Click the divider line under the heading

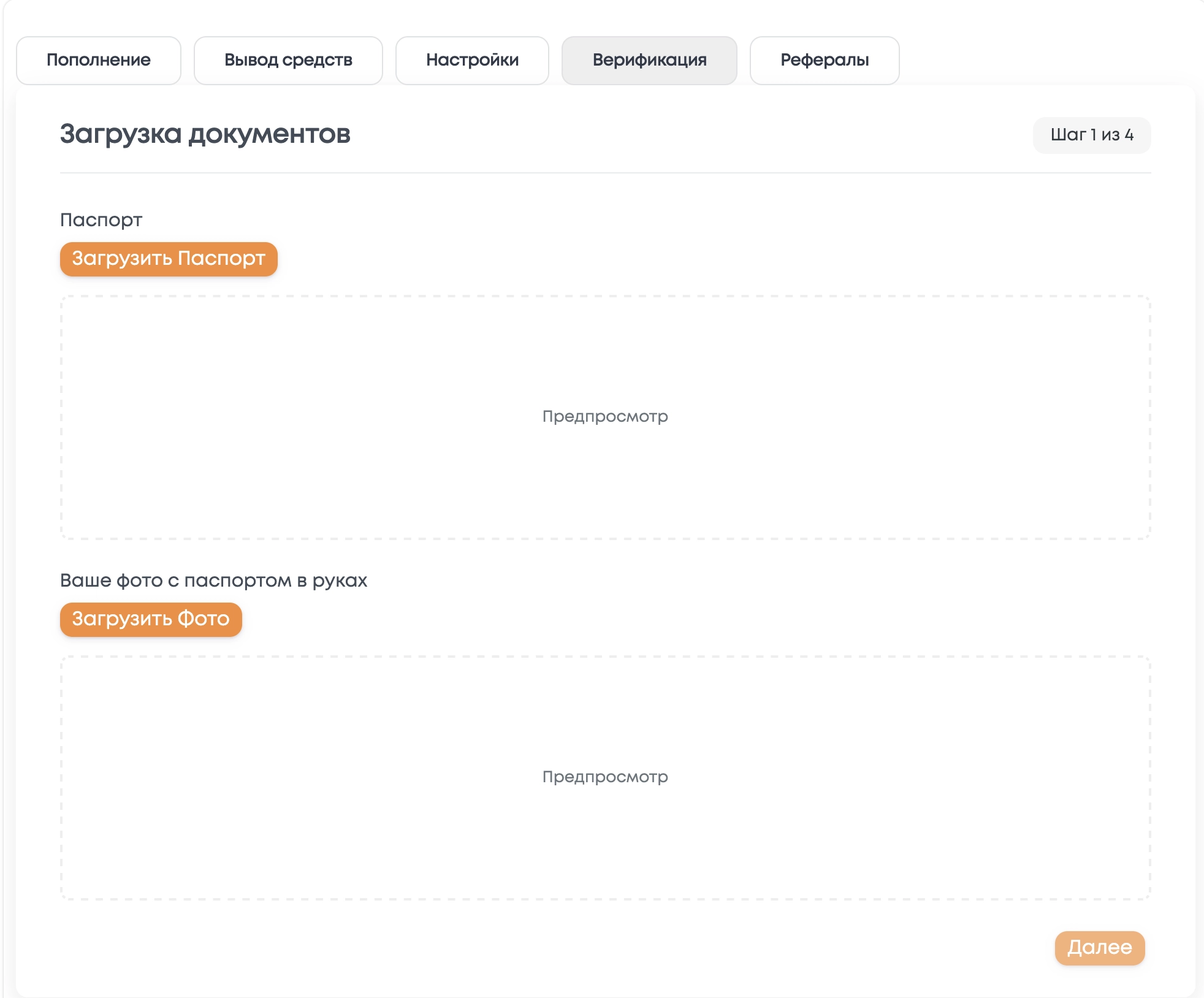[605, 173]
